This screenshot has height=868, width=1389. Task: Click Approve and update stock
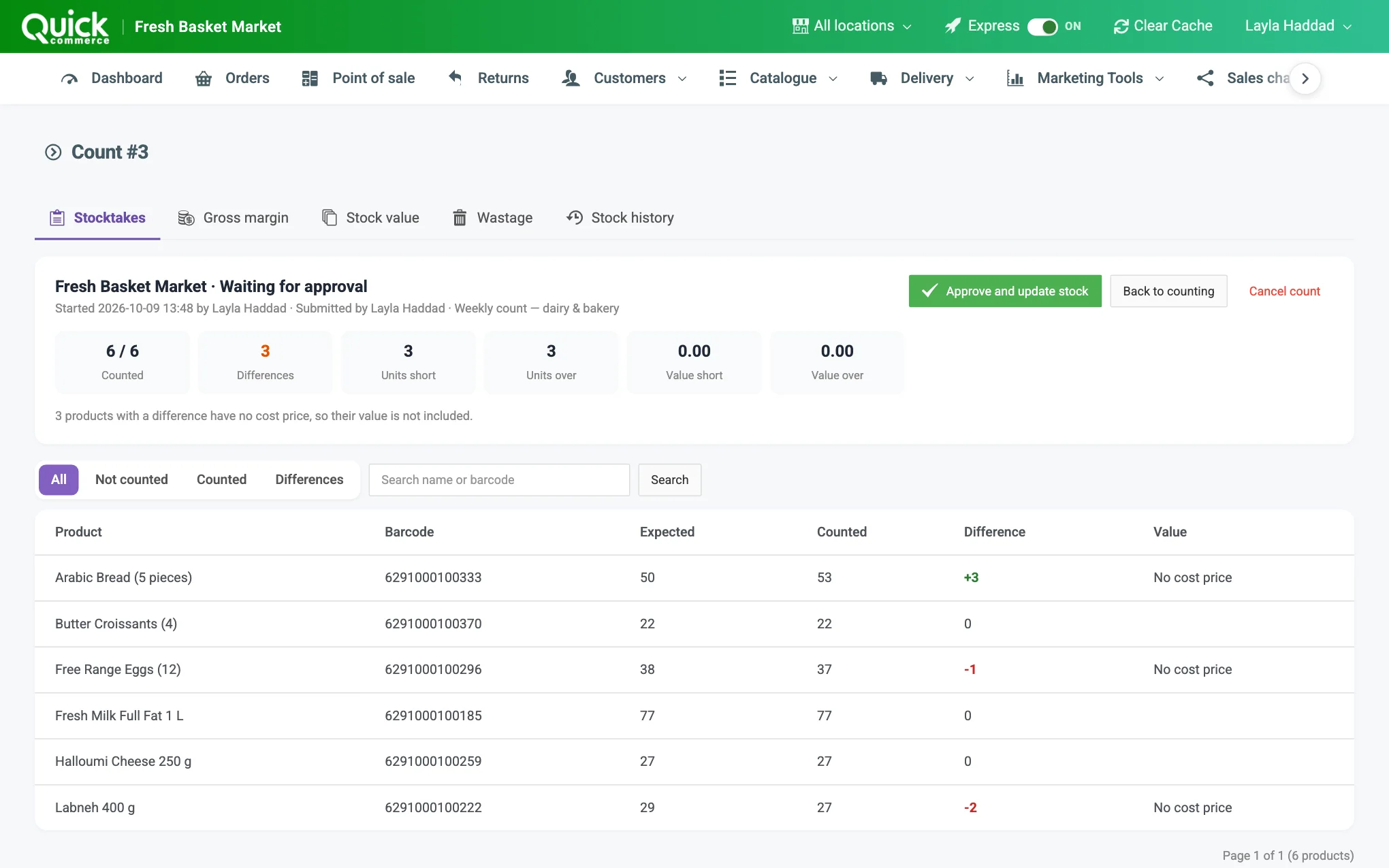[1005, 291]
